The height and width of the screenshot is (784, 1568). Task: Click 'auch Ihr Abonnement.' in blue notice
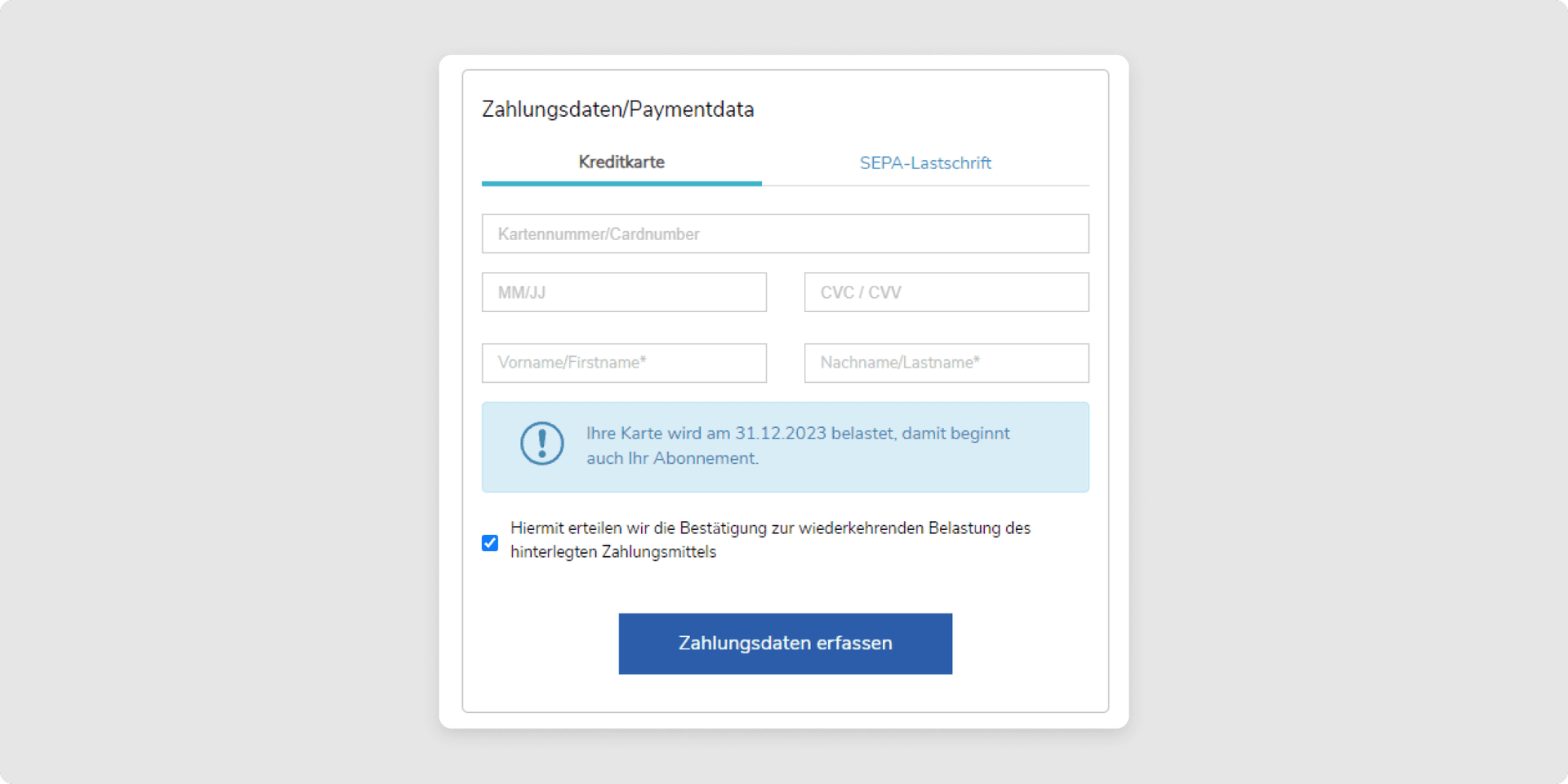click(x=672, y=458)
